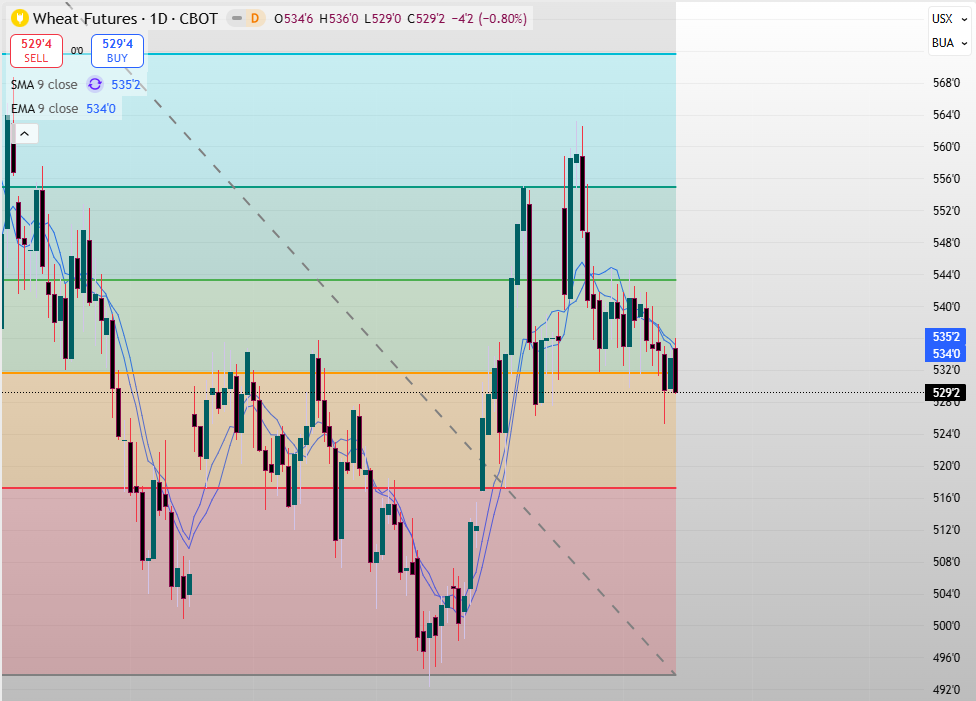This screenshot has width=976, height=701.
Task: Select the EMA 9 close indicator label
Action: point(45,108)
